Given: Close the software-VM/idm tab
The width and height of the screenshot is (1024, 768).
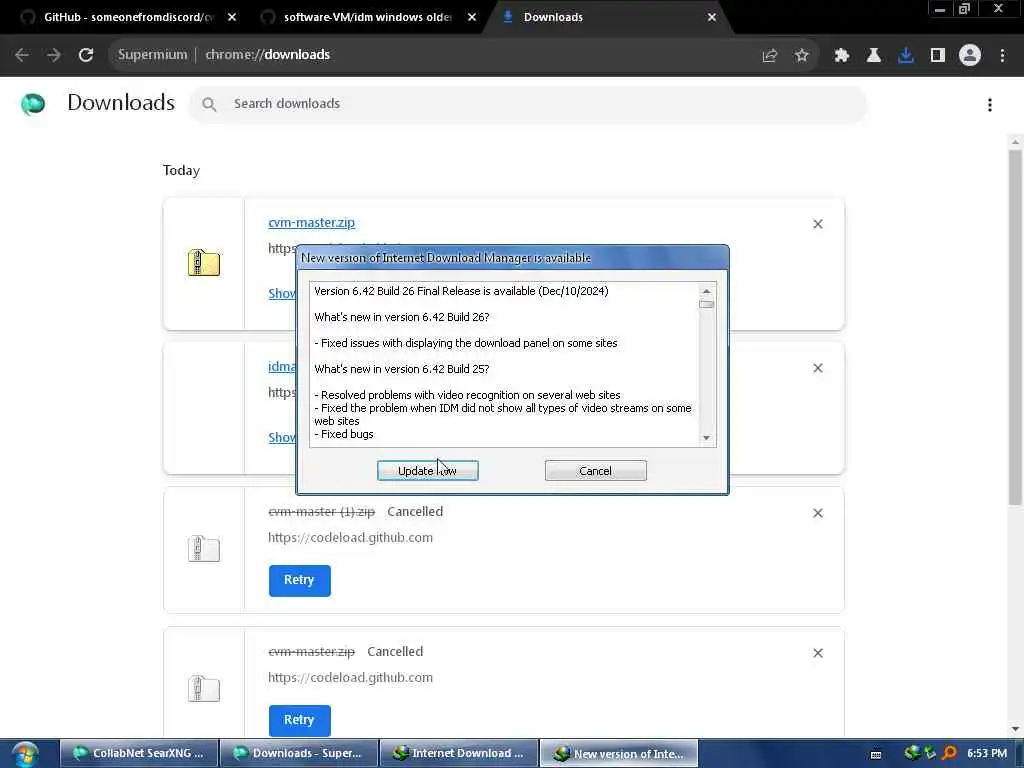Looking at the screenshot, I should tap(472, 17).
